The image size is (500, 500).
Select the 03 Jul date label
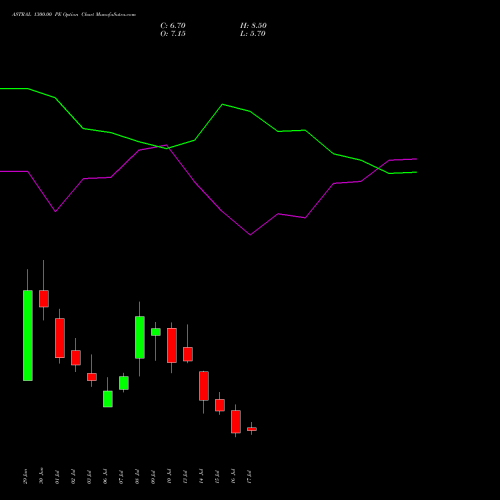[x=90, y=477]
